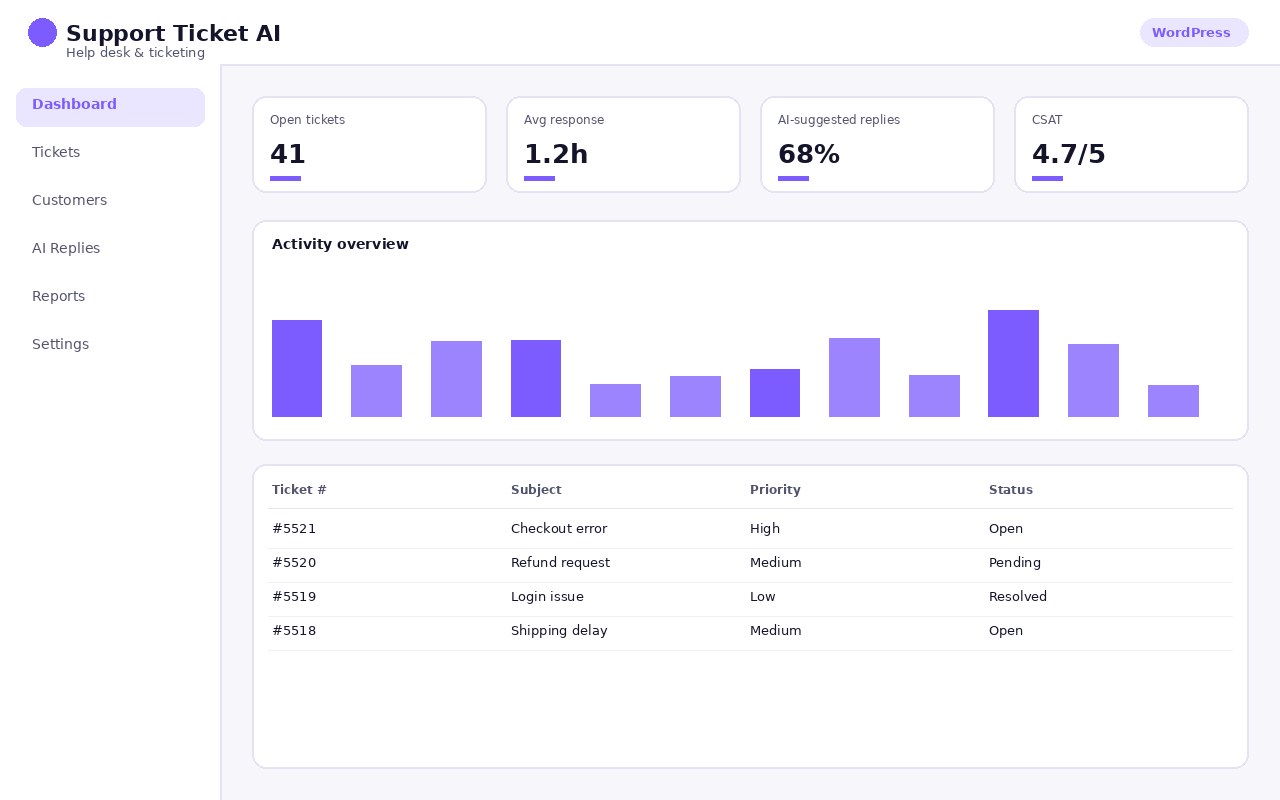This screenshot has width=1280, height=800.
Task: Open the Reports page
Action: [110, 296]
